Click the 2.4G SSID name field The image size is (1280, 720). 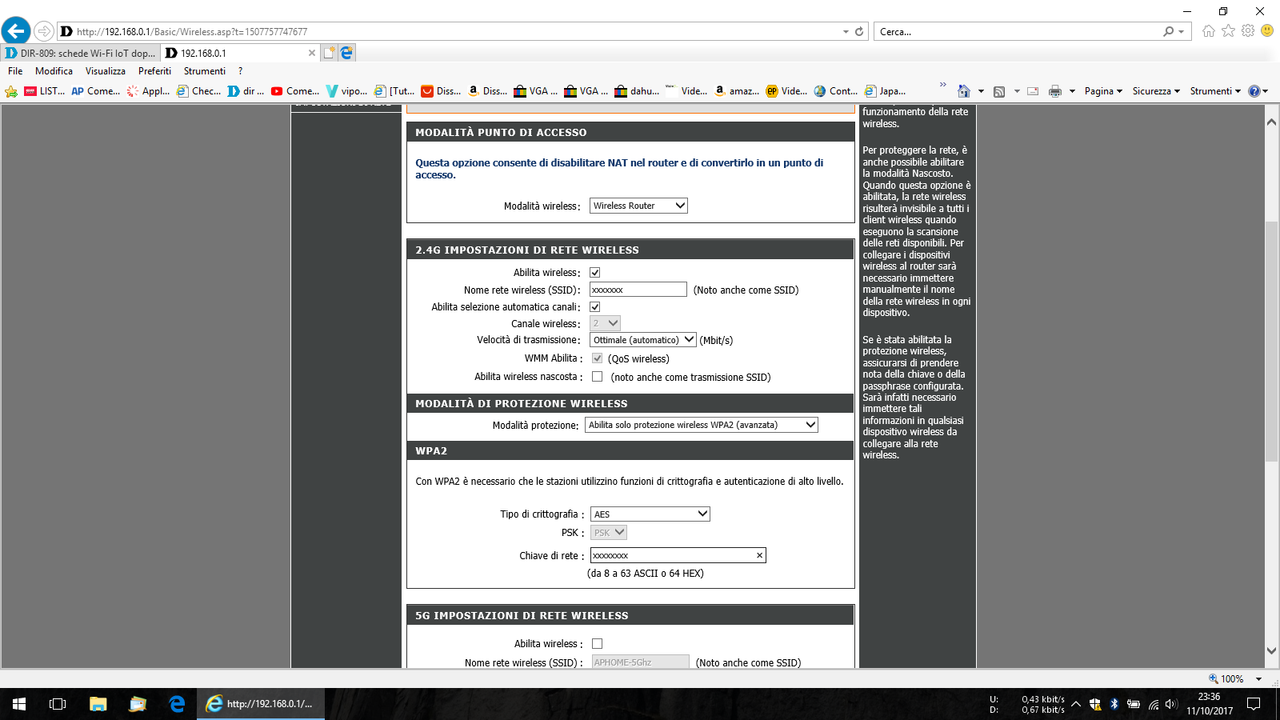[x=638, y=289]
